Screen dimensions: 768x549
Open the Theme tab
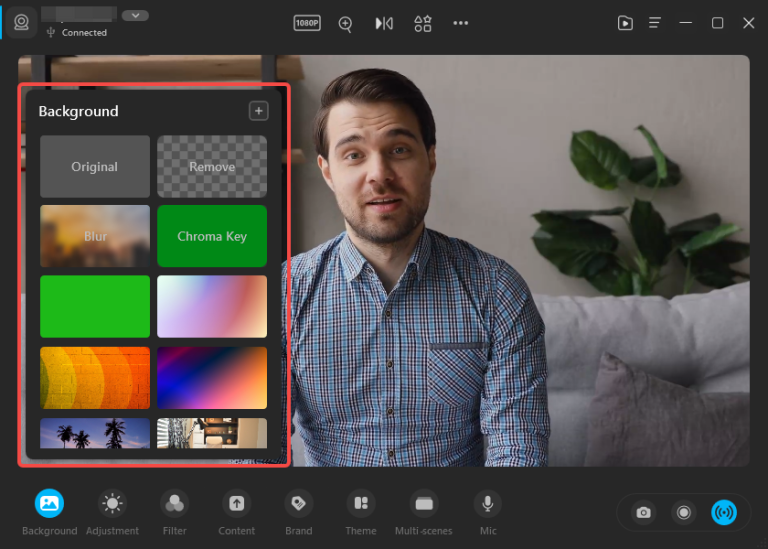[x=361, y=512]
